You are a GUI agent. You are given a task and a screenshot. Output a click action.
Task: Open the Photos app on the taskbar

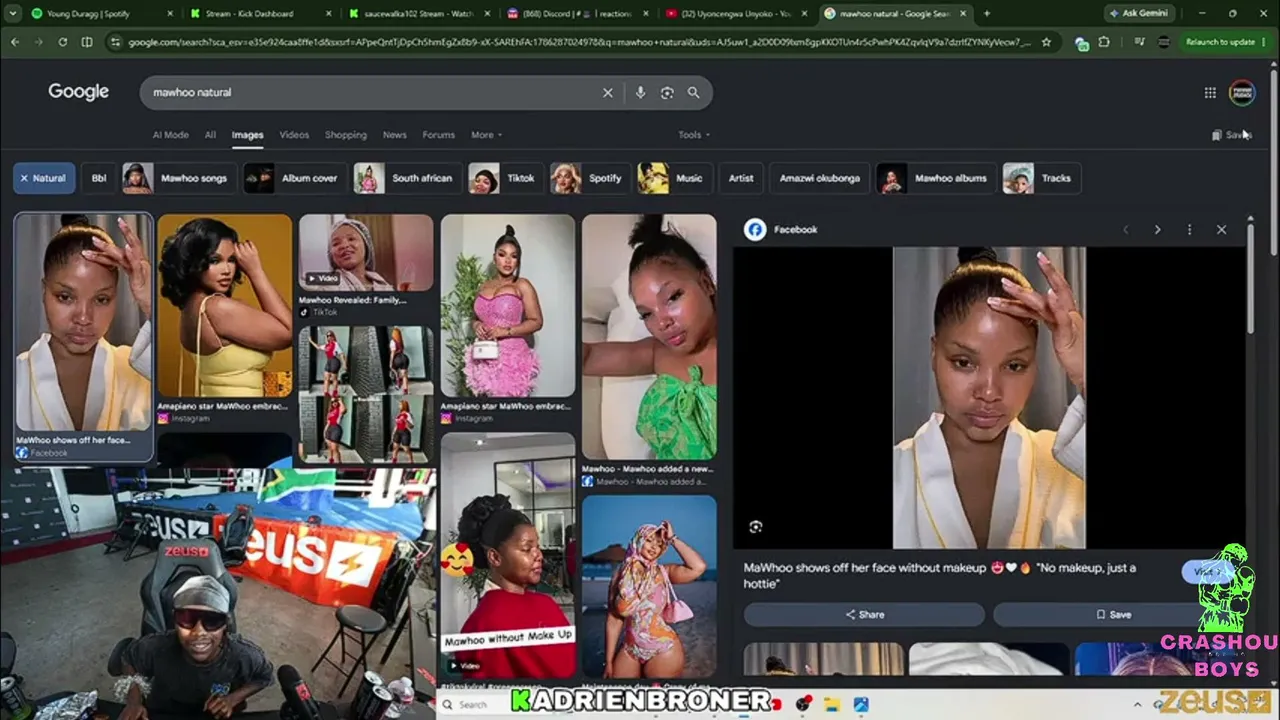tap(860, 704)
